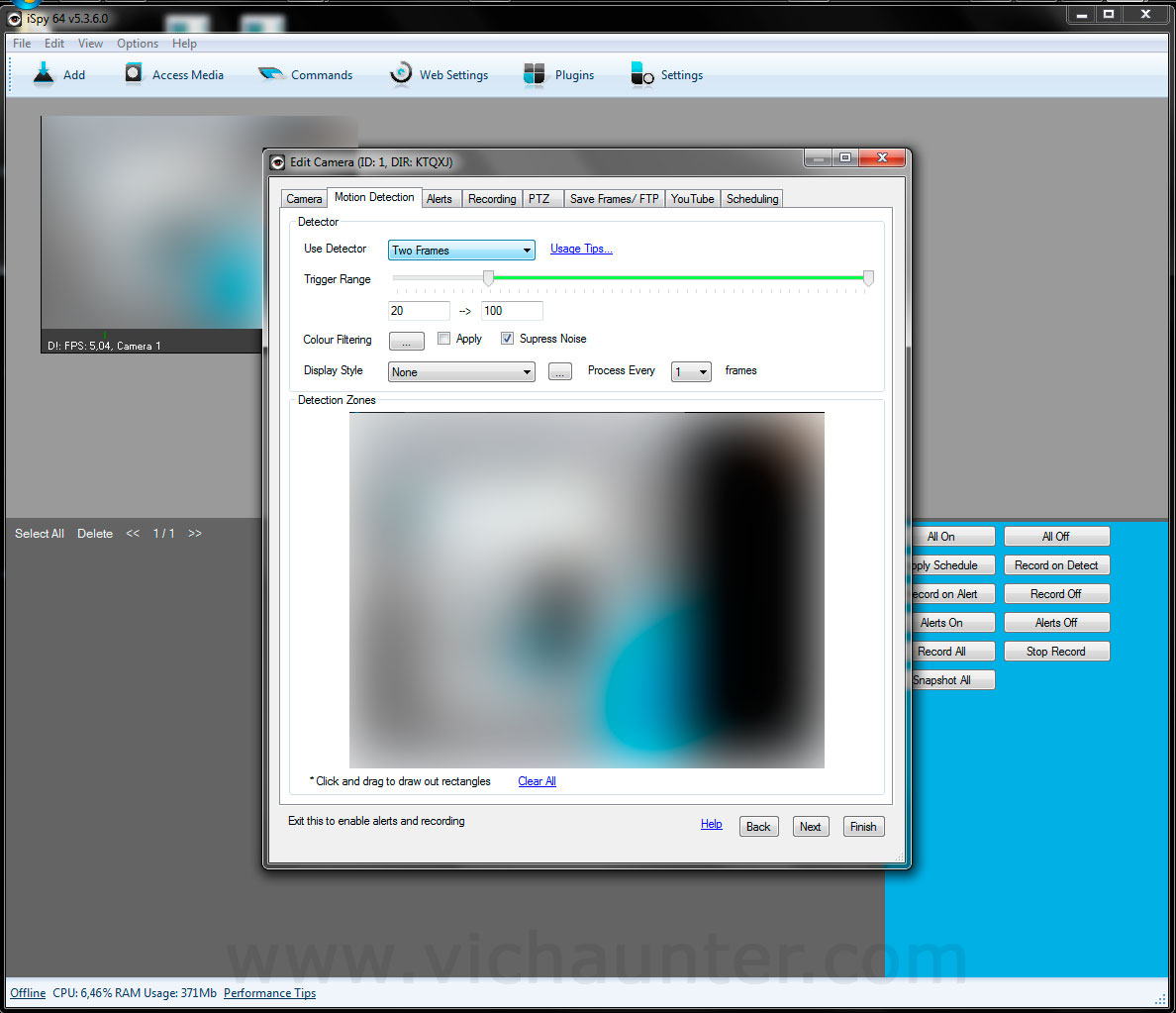
Task: Click the Help link in Edit Camera dialog
Action: tap(711, 824)
